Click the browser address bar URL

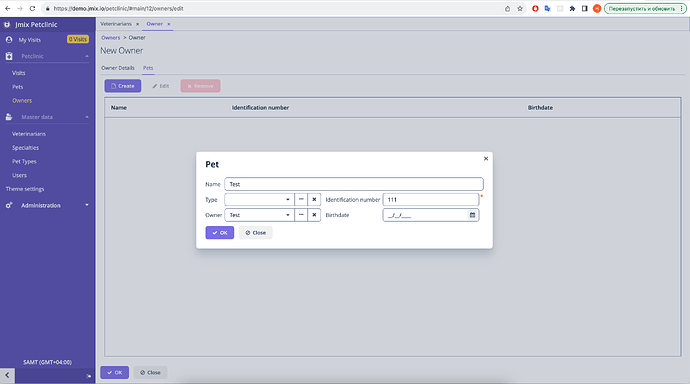119,8
